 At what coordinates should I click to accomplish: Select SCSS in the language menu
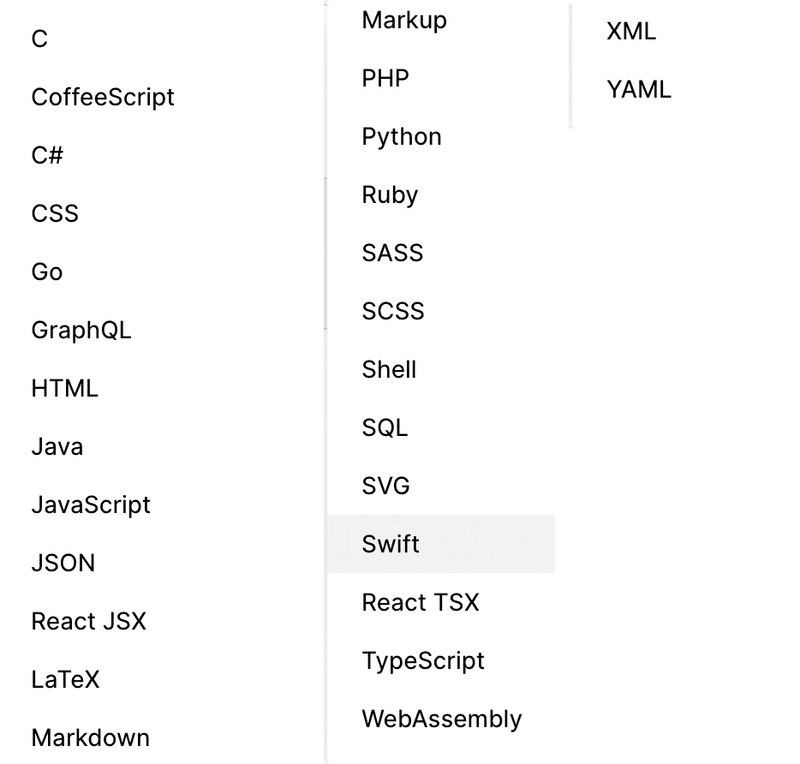coord(393,311)
